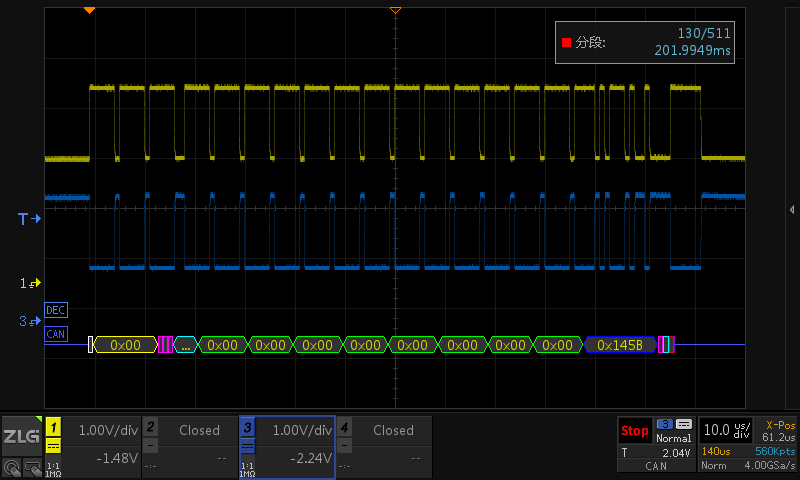800x480 pixels.
Task: Click the channel 3 ground level marker
Action: coord(30,321)
